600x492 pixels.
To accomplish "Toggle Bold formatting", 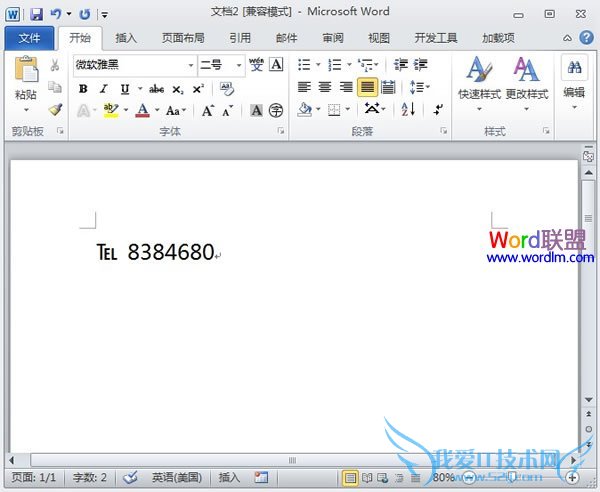I will pyautogui.click(x=83, y=88).
